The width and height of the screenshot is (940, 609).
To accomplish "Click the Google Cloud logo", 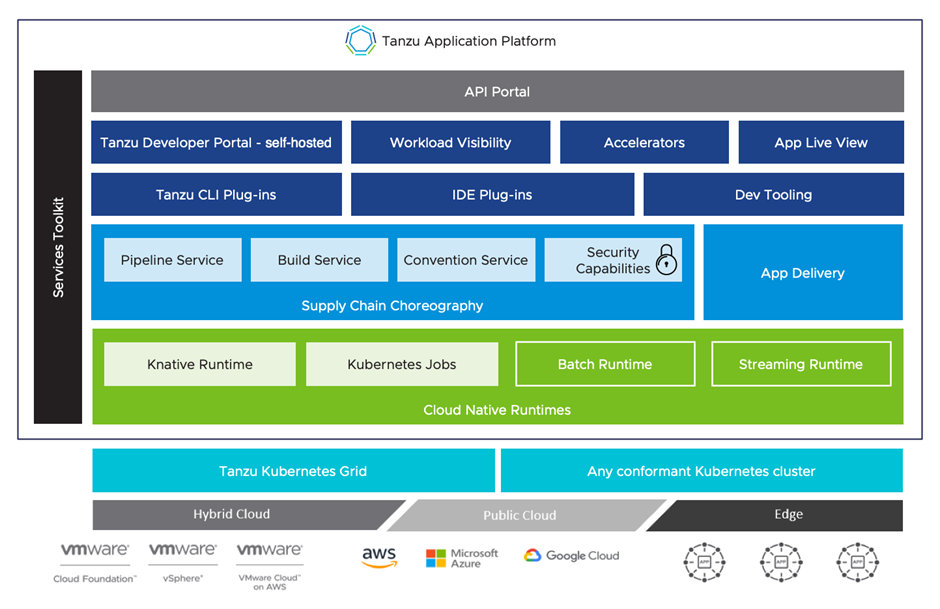I will 571,556.
